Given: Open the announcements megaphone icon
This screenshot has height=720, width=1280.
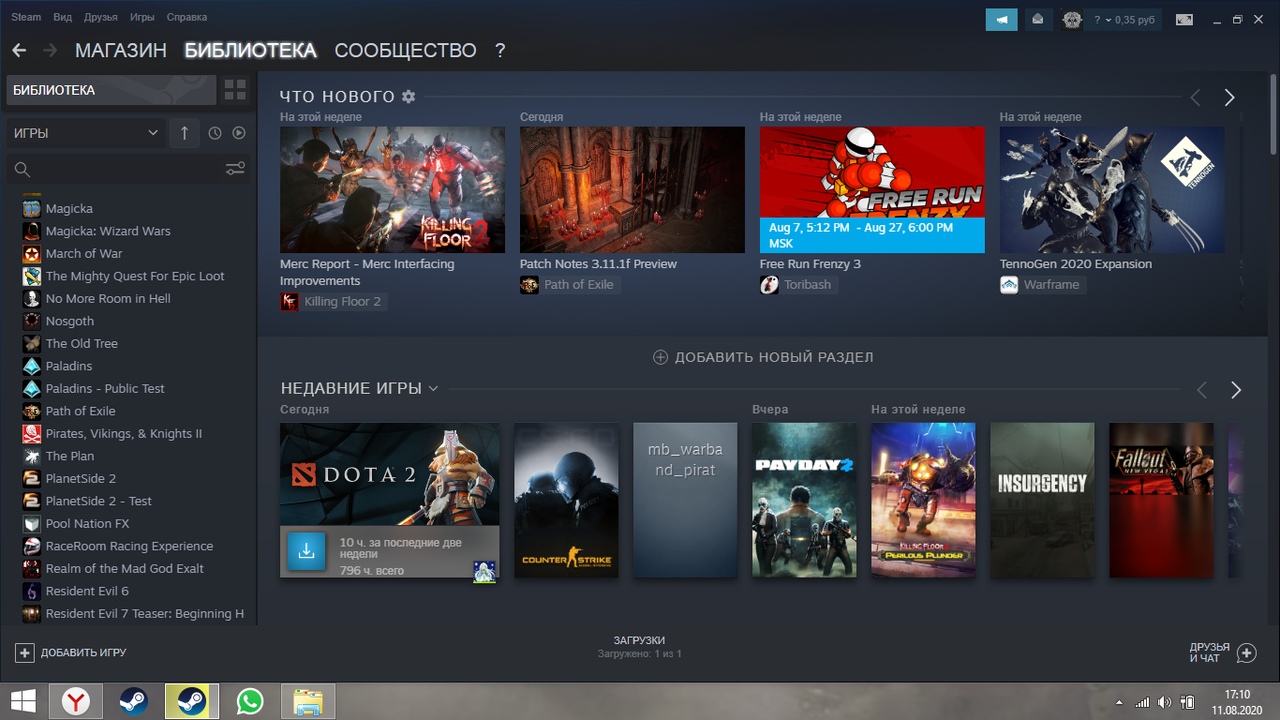Looking at the screenshot, I should (1001, 19).
